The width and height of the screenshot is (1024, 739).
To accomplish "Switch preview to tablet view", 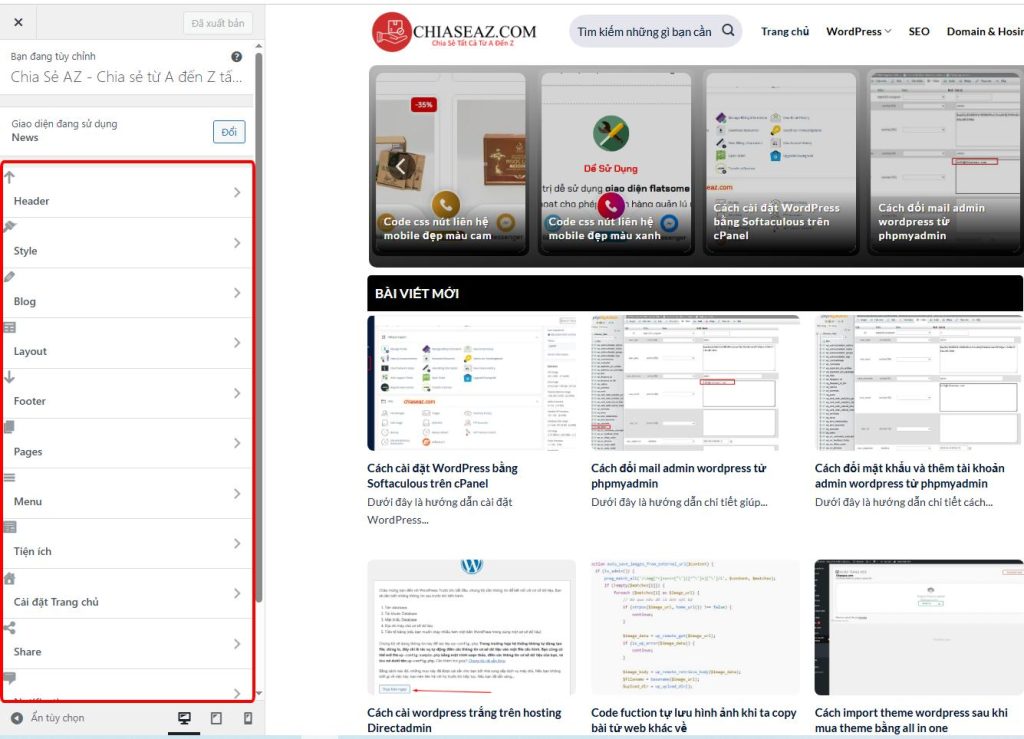I will pos(215,717).
